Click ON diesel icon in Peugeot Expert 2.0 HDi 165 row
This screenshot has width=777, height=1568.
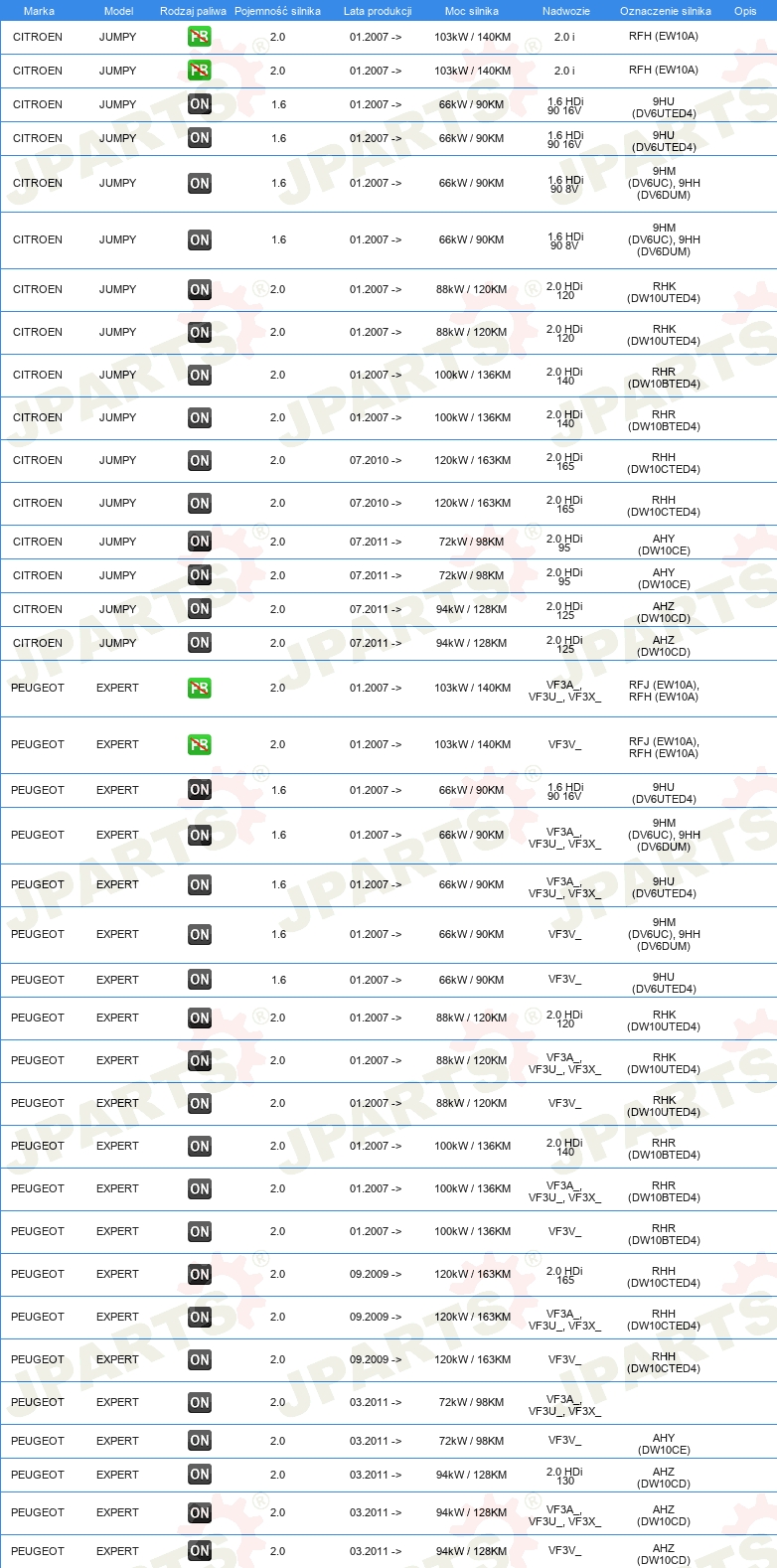pyautogui.click(x=200, y=1274)
